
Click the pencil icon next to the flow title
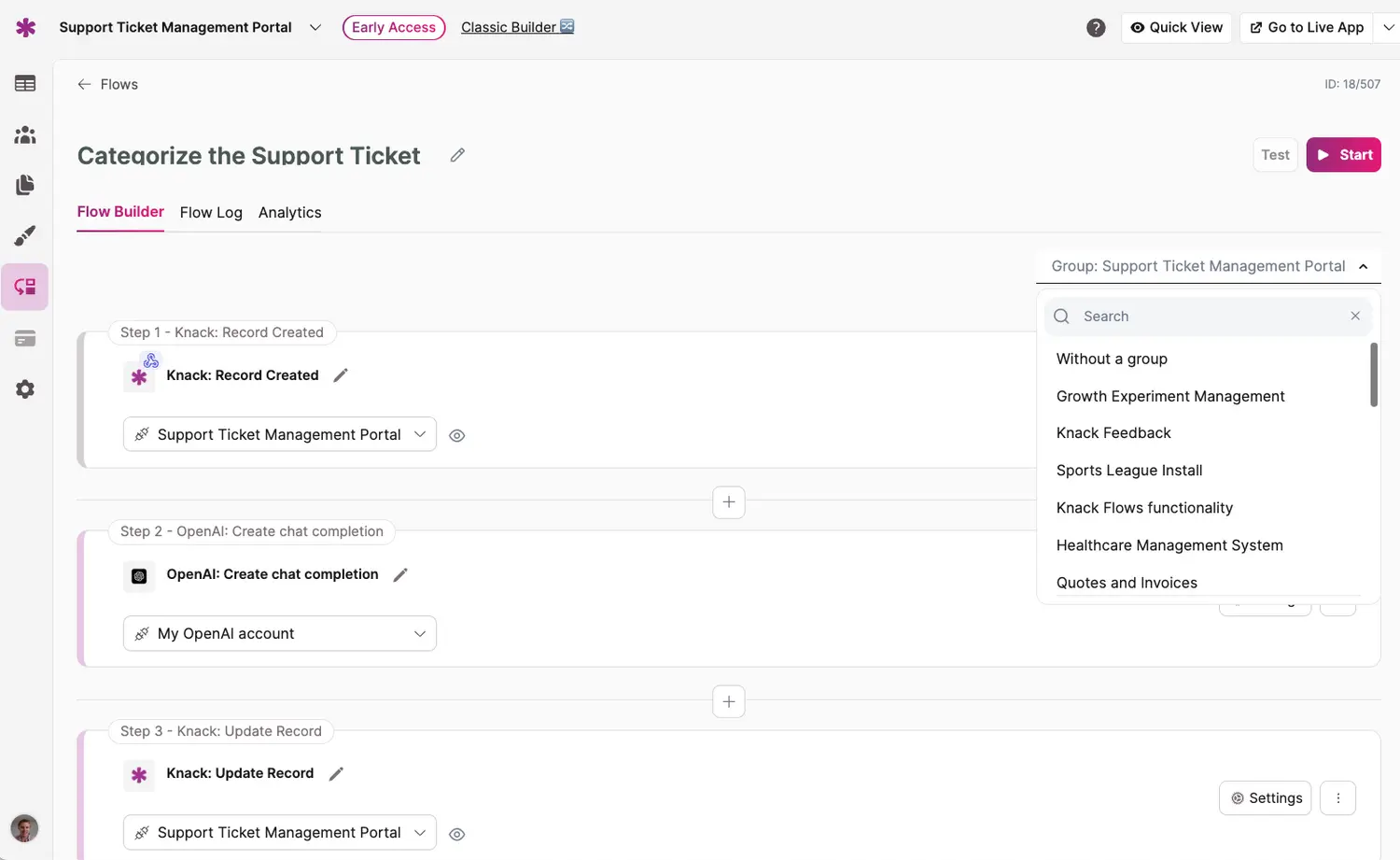click(457, 155)
